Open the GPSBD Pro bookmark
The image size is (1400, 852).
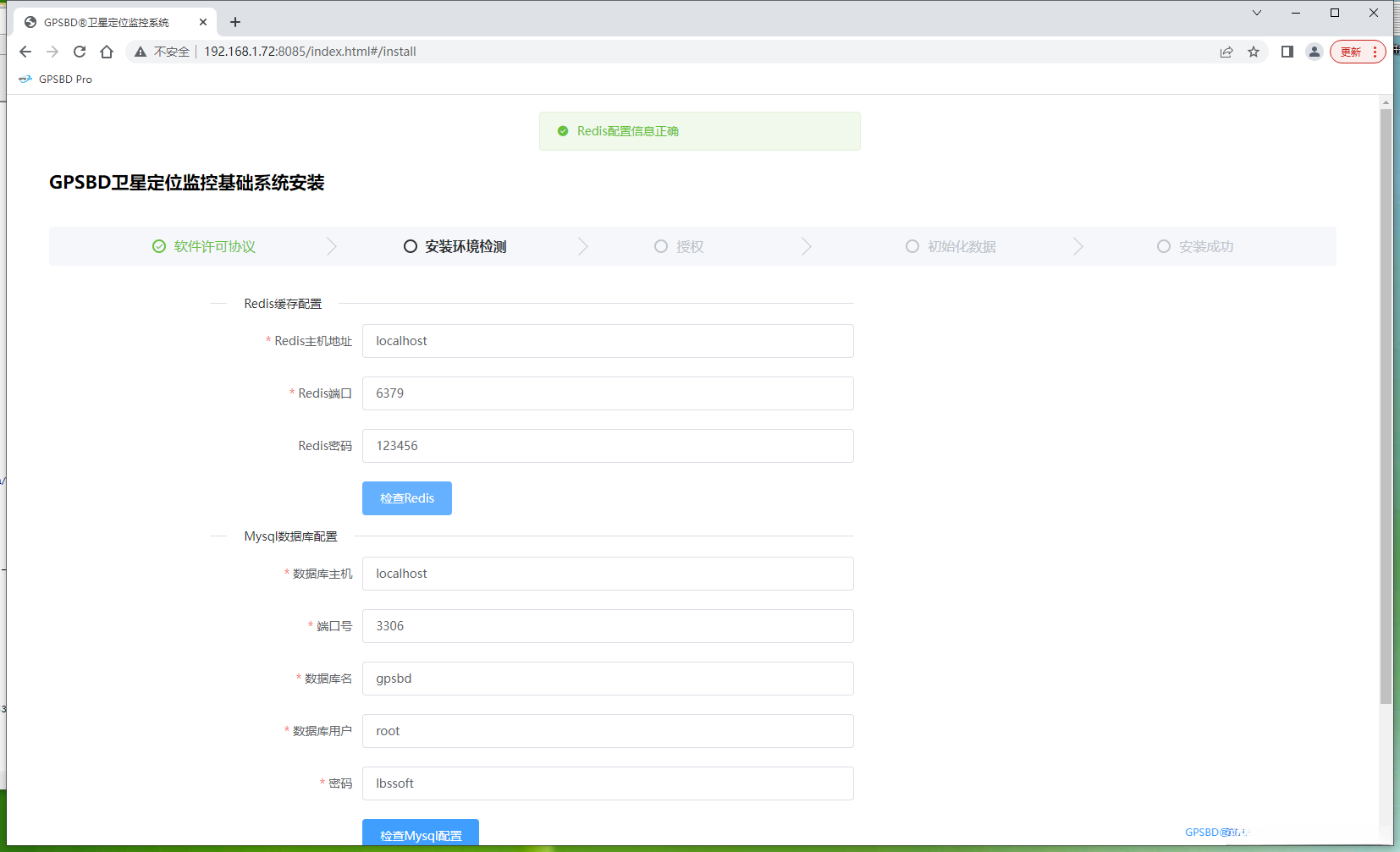pos(56,80)
